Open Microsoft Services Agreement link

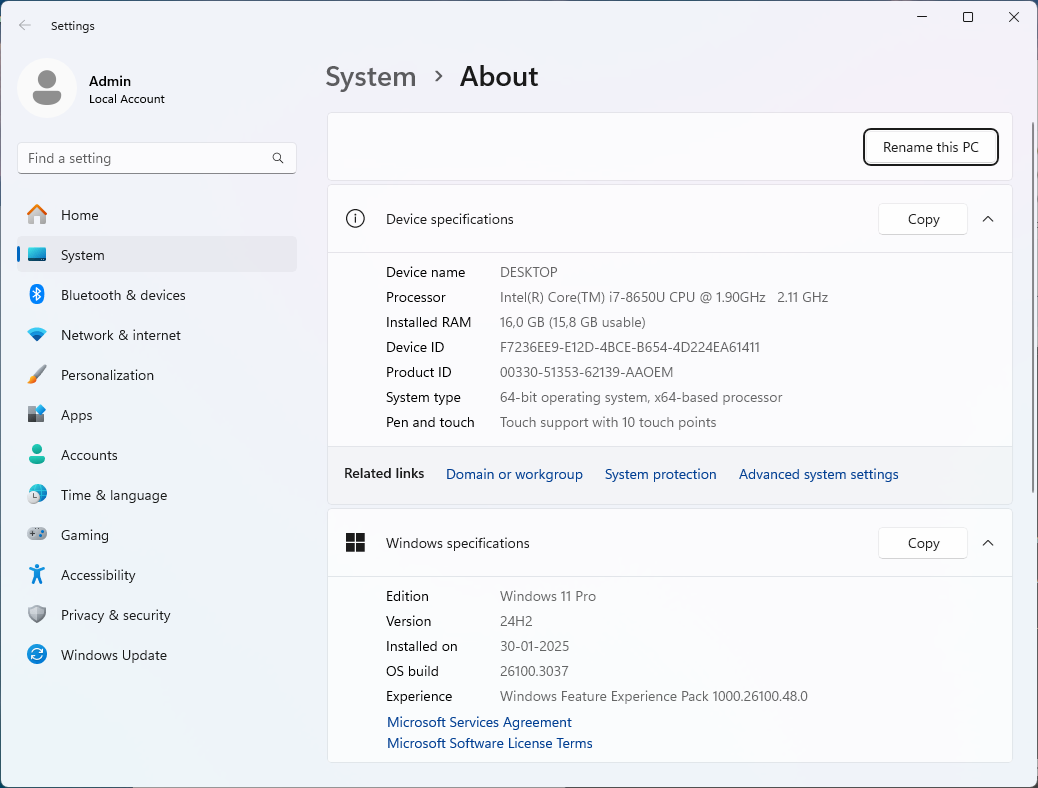coord(479,722)
